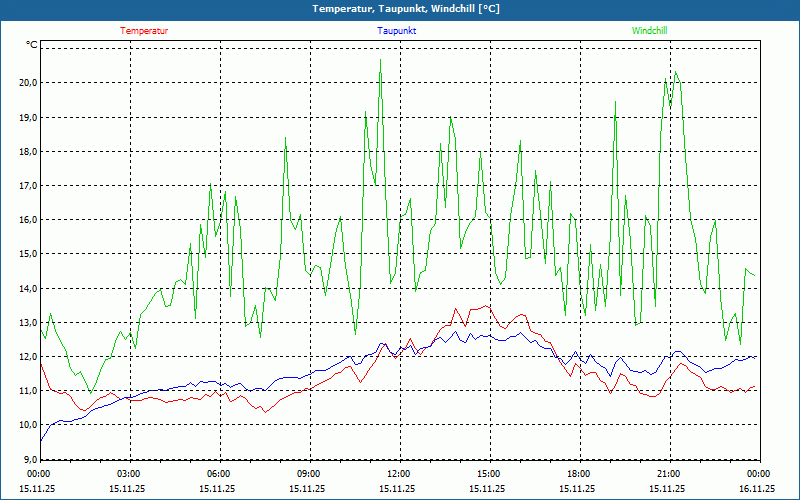
Task: Select the blue 'Taupunkt' legend label
Action: pyautogui.click(x=396, y=31)
